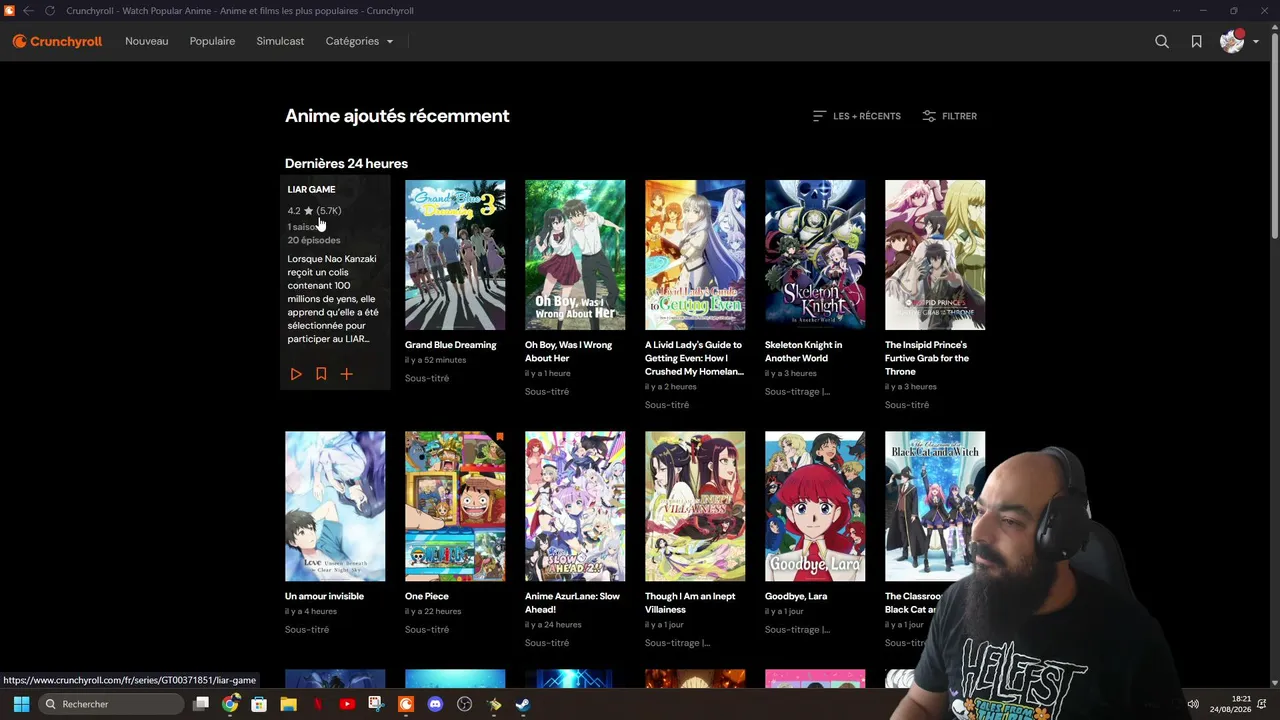Open Google Chrome from the taskbar
The width and height of the screenshot is (1280, 720).
[230, 704]
